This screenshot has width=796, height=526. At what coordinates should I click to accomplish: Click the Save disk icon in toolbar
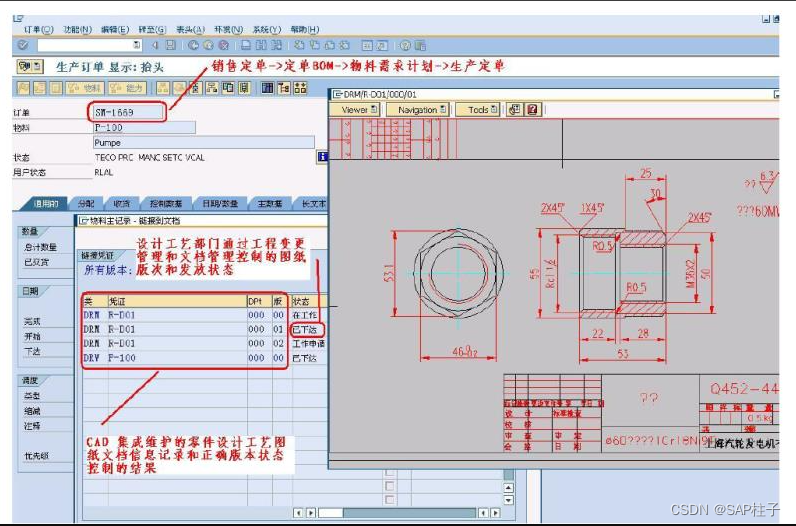[171, 45]
